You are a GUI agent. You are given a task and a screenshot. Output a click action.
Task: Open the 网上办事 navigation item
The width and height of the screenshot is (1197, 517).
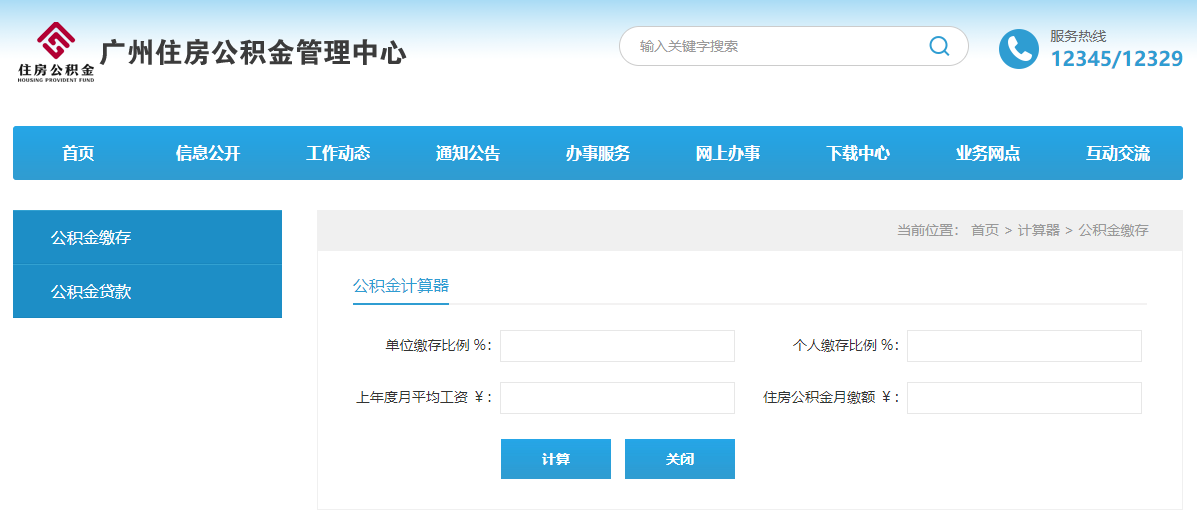coord(728,153)
